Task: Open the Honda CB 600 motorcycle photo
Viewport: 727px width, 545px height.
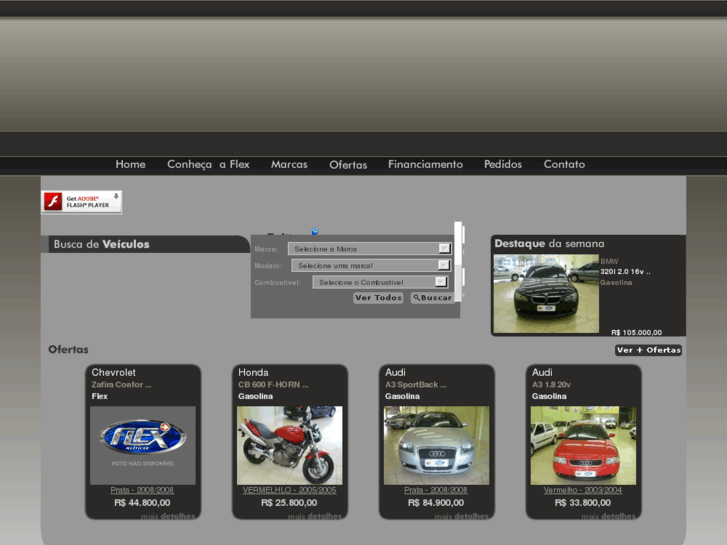Action: click(x=290, y=445)
